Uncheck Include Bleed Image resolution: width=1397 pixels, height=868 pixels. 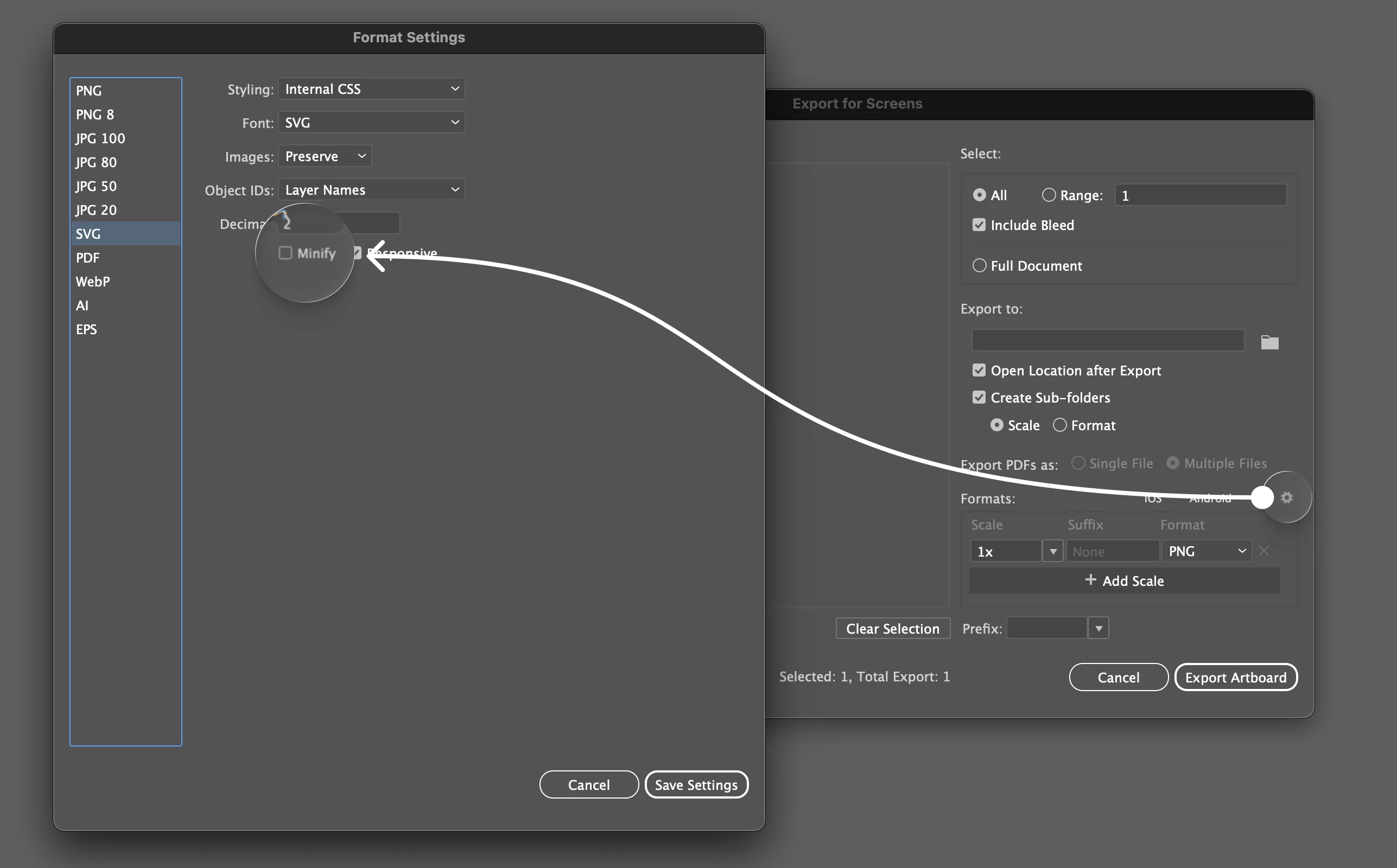tap(979, 225)
